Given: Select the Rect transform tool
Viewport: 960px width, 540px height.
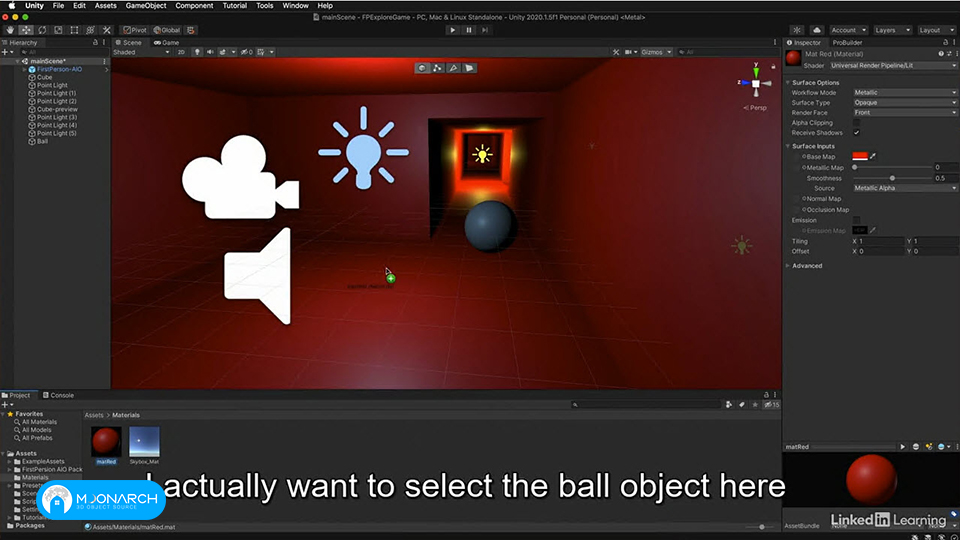Looking at the screenshot, I should tap(74, 30).
